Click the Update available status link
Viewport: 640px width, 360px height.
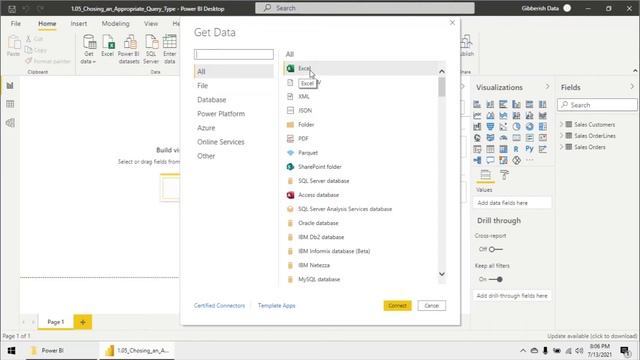coord(592,336)
